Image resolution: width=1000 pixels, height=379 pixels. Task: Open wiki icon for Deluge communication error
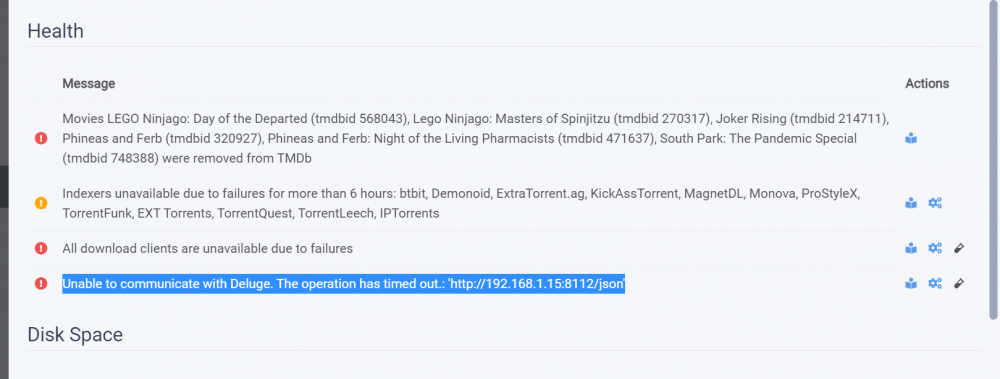pos(911,283)
